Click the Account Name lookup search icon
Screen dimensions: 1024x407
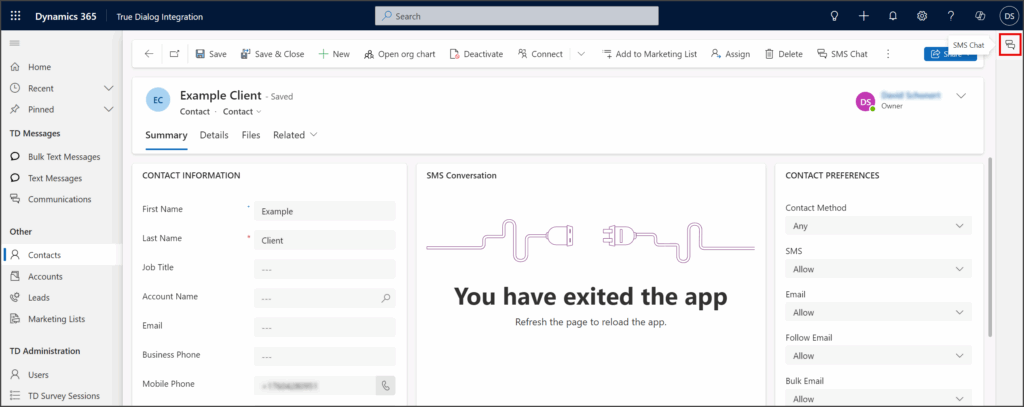[x=385, y=299]
